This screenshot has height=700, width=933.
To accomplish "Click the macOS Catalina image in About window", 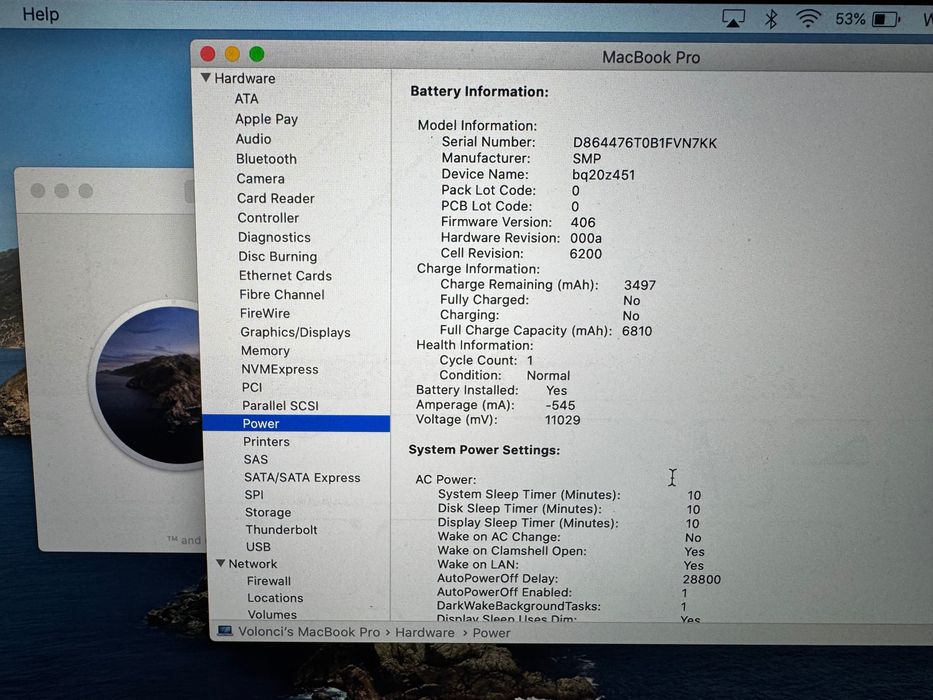I will (149, 386).
